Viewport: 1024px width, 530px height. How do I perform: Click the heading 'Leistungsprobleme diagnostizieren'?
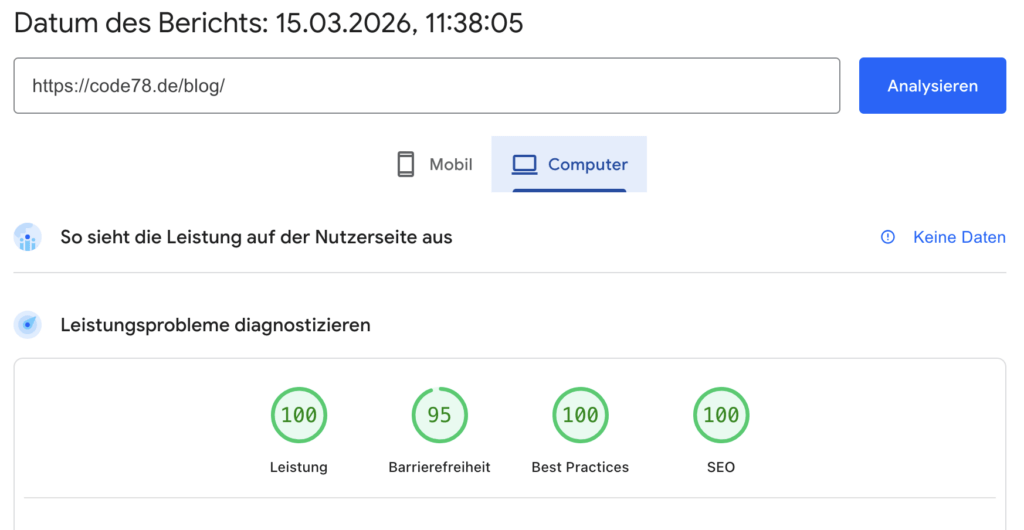[x=215, y=325]
